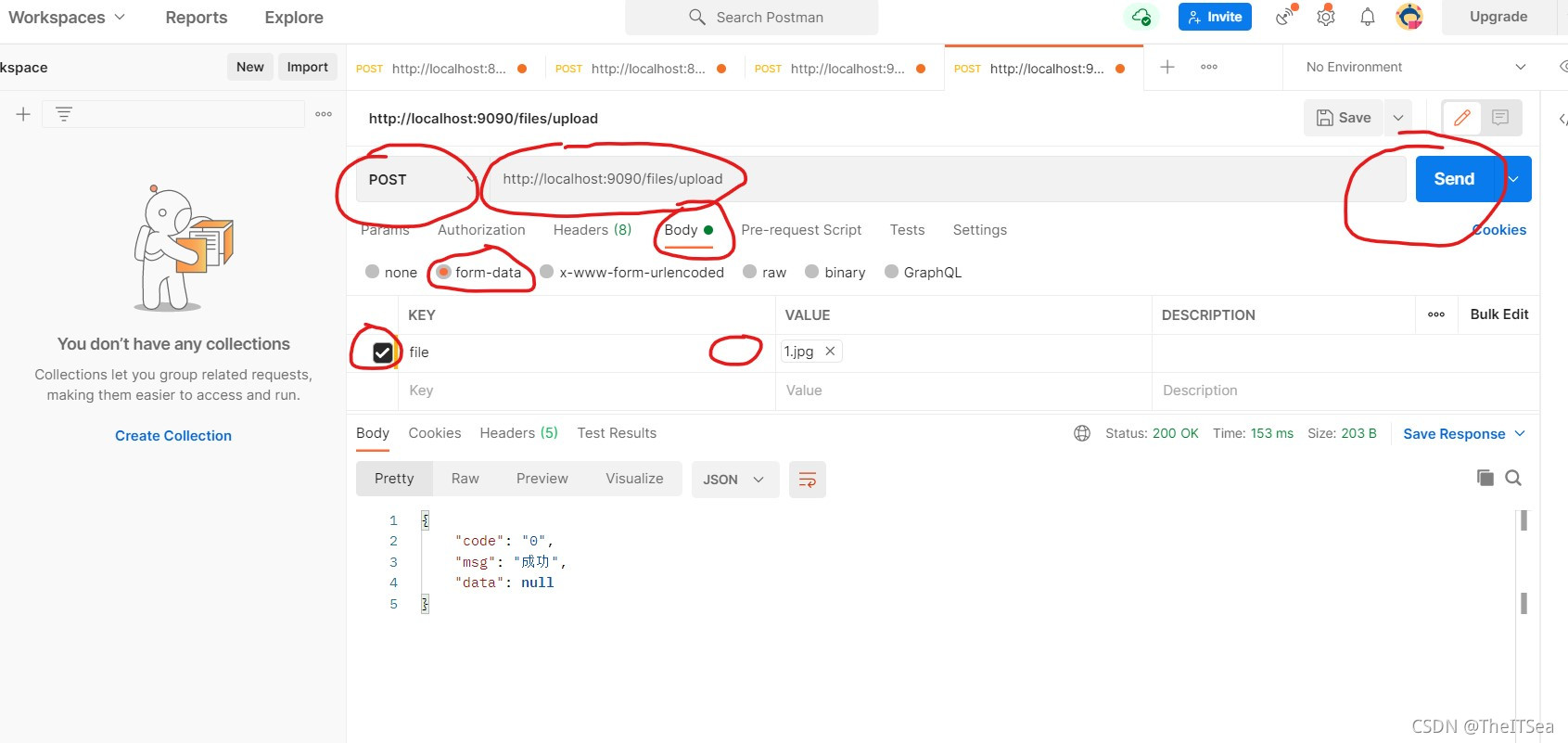Open request Settings tab
The image size is (1568, 743).
980,230
